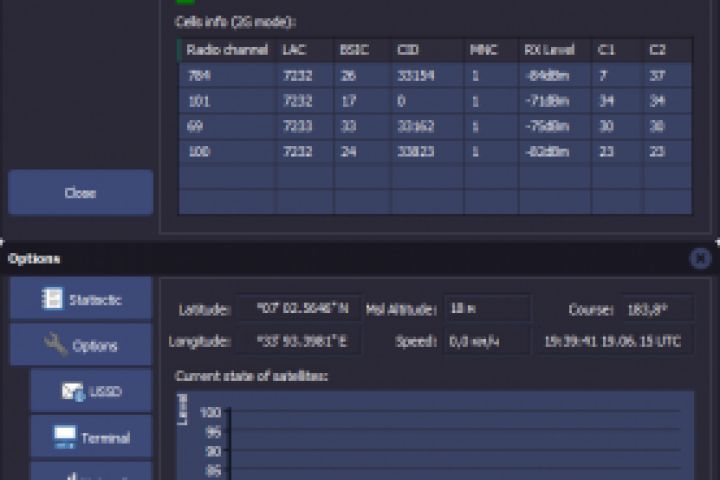Click the 'Cells info' section label
The height and width of the screenshot is (480, 720).
point(236,22)
